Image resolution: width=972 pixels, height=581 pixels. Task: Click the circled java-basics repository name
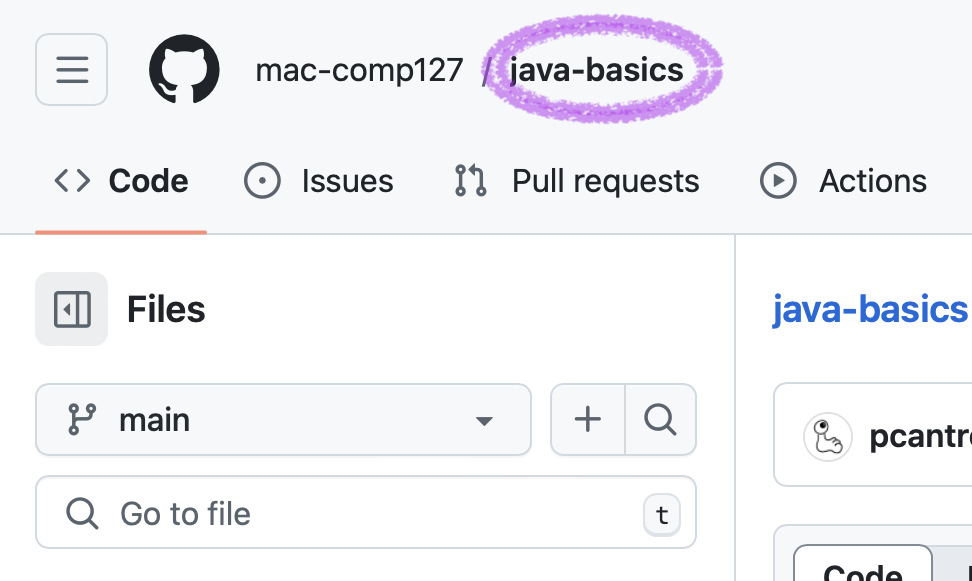point(596,69)
